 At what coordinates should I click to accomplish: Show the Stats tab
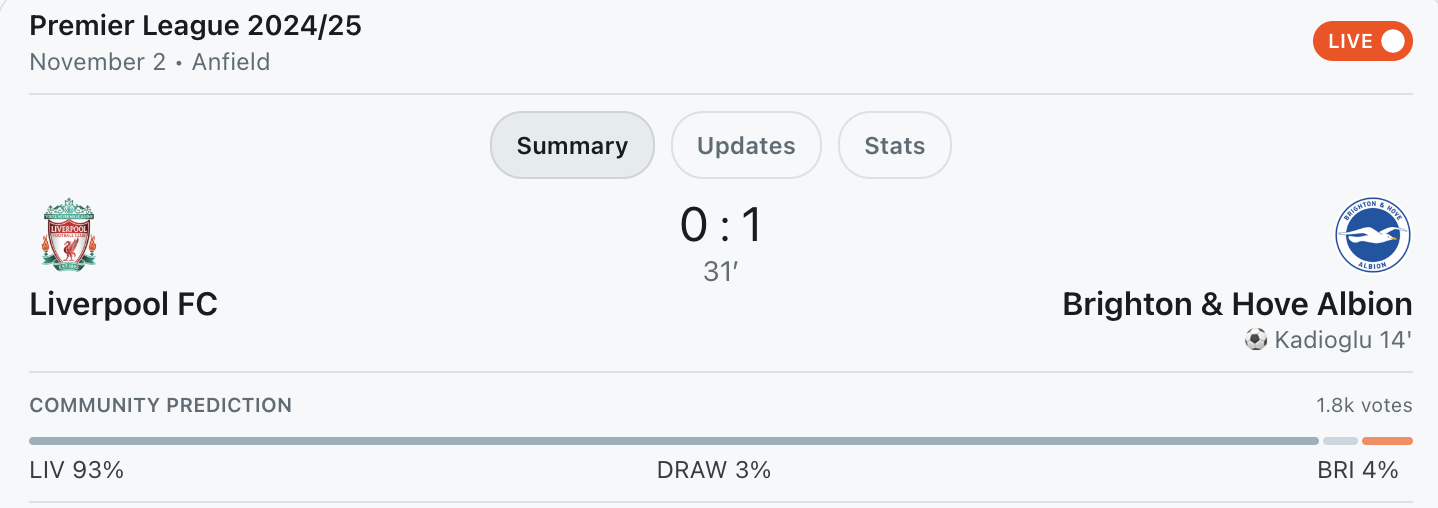coord(894,145)
